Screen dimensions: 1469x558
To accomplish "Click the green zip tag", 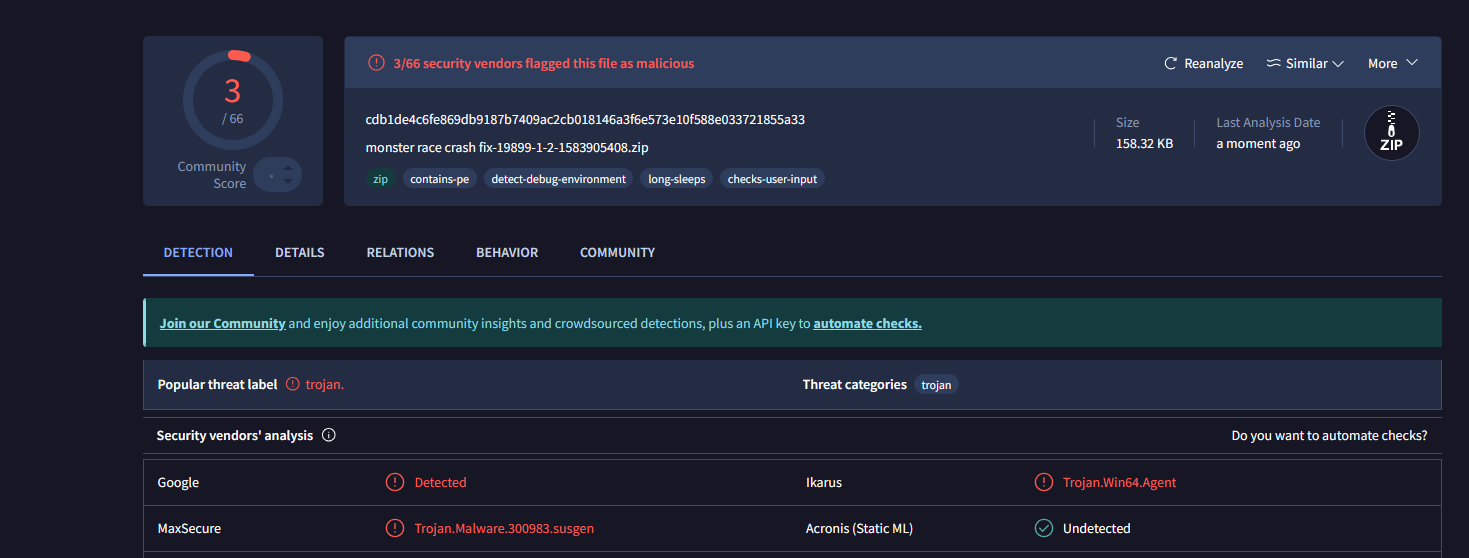I will (x=380, y=179).
